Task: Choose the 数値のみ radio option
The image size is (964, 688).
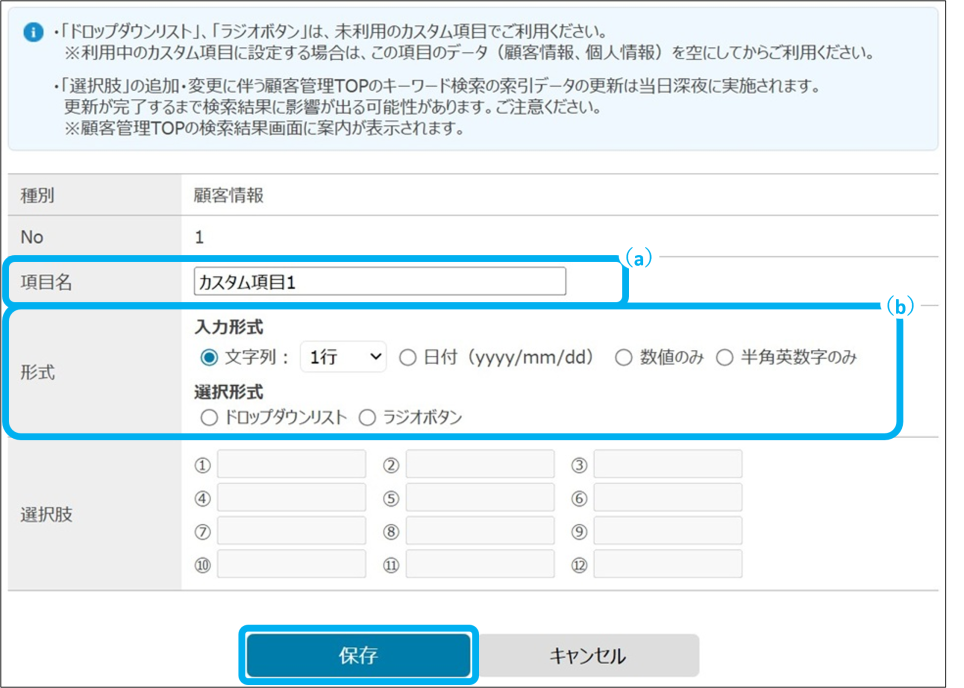Action: (623, 357)
